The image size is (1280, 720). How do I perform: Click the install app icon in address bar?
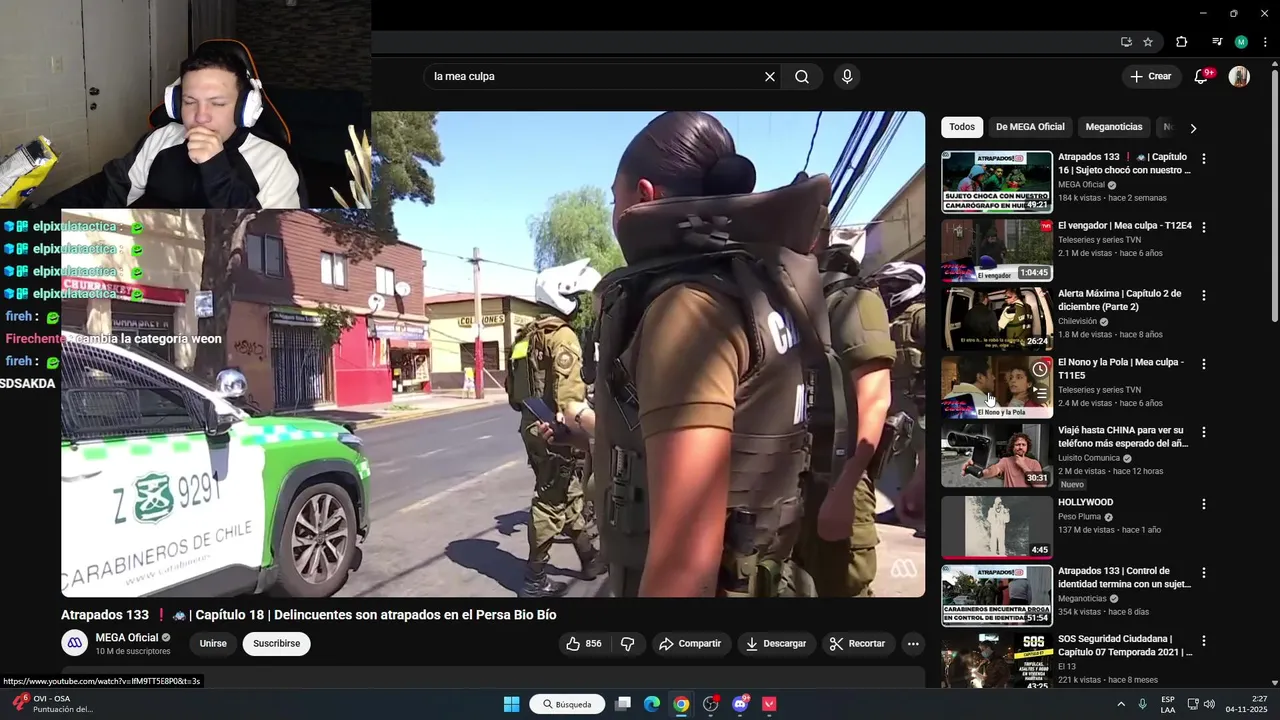(1126, 42)
